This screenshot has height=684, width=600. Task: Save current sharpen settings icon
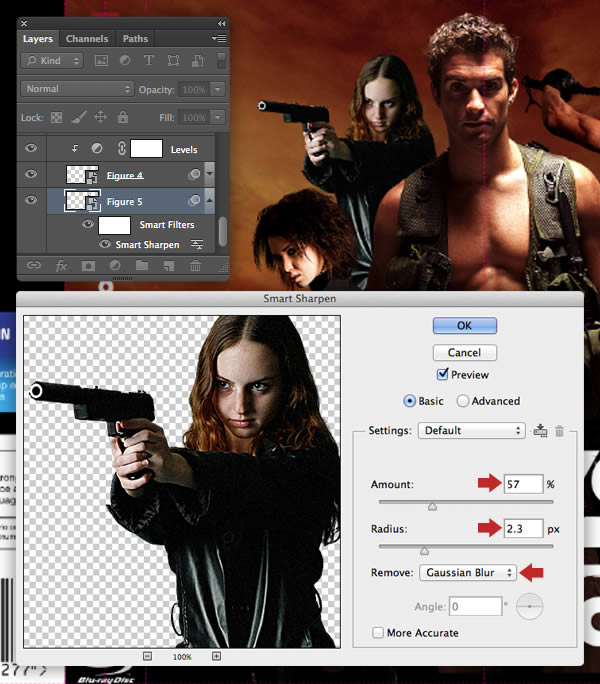pos(540,431)
